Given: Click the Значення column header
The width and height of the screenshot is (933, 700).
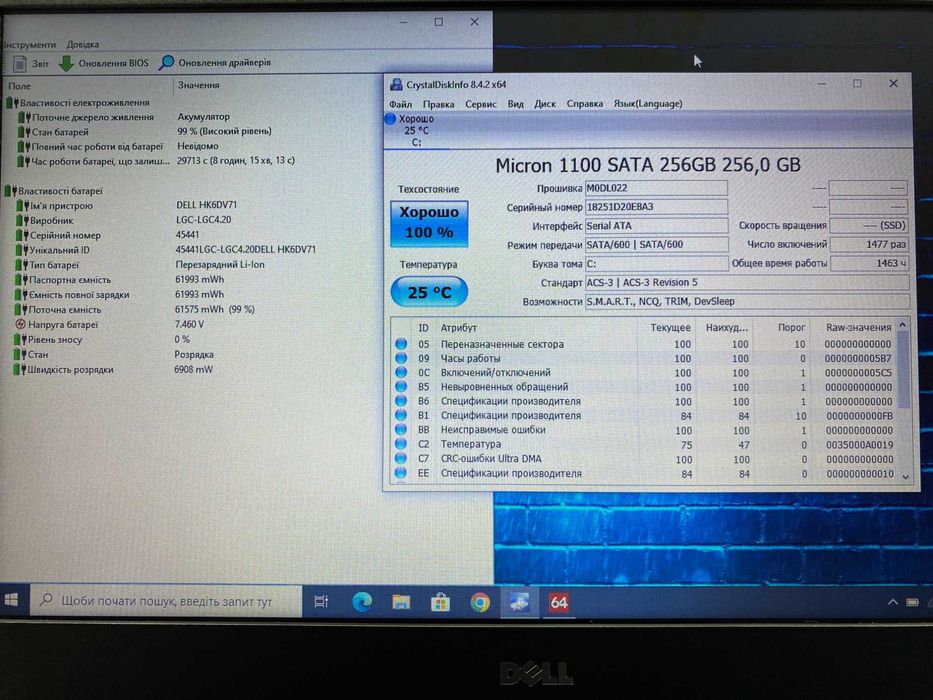Looking at the screenshot, I should click(x=199, y=85).
